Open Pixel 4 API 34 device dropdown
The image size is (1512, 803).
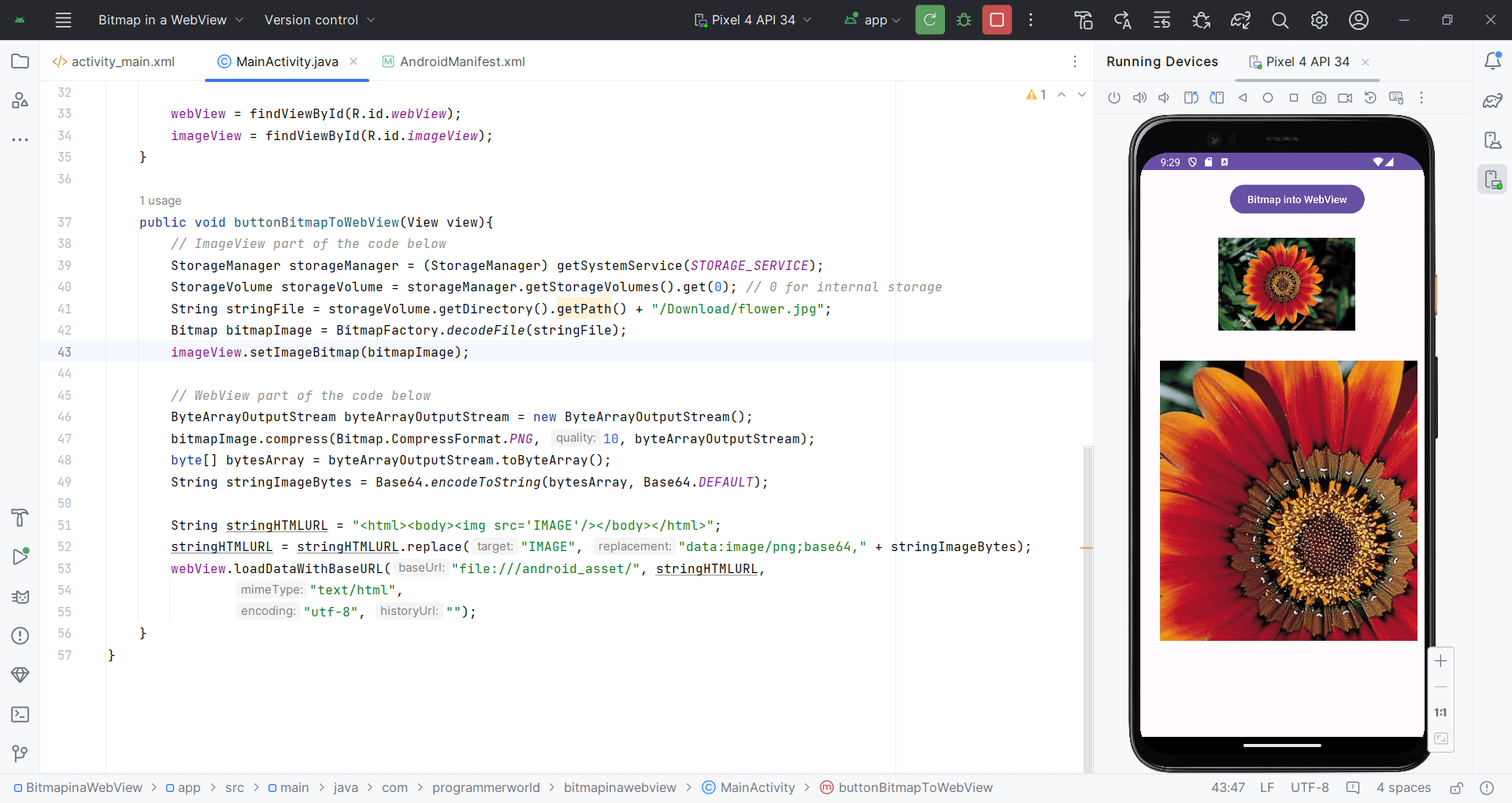pyautogui.click(x=753, y=20)
